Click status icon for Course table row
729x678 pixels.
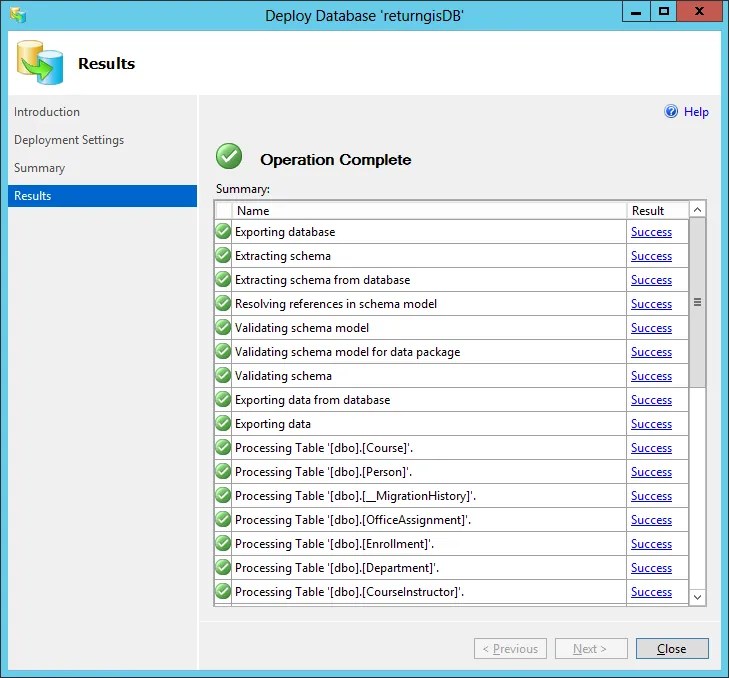tap(223, 447)
